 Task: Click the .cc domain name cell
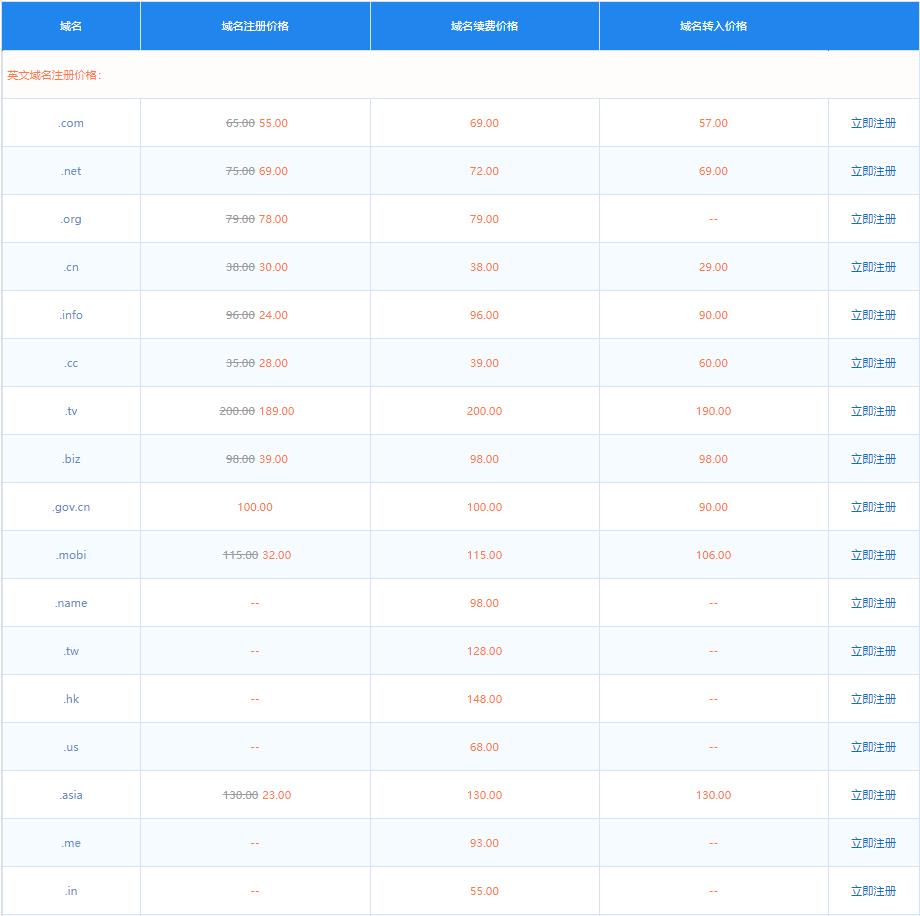[71, 363]
